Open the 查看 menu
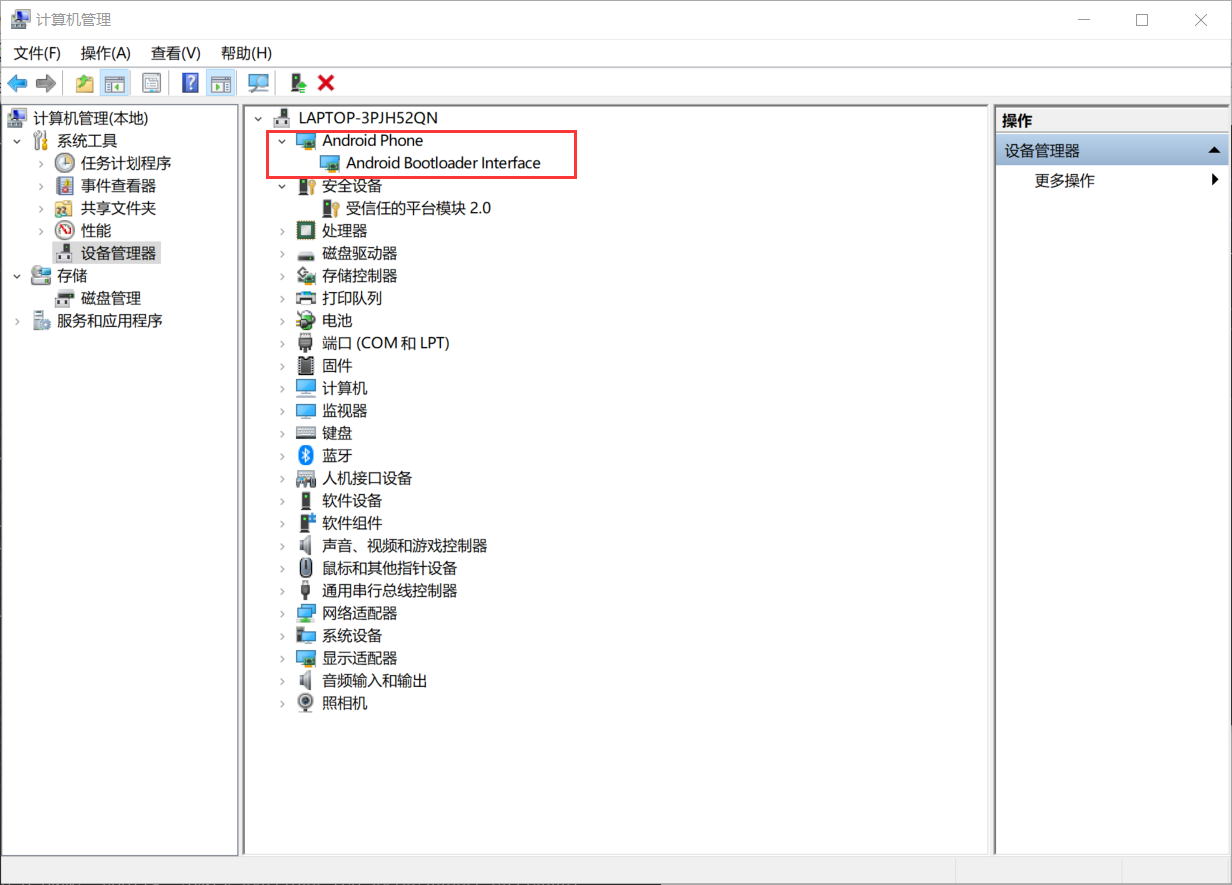 pyautogui.click(x=175, y=53)
